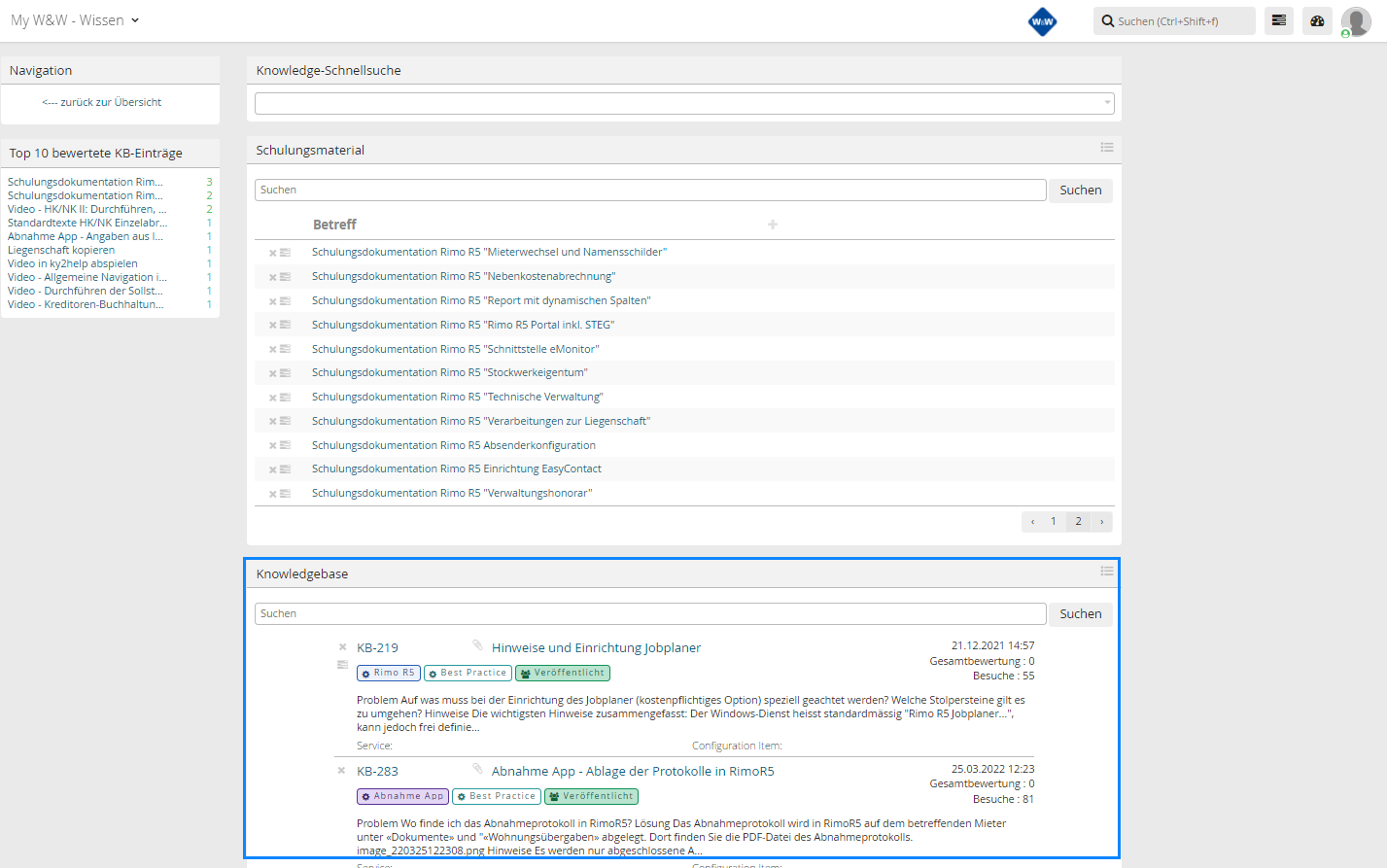Open the list icon for 'Nebenkostenabrechnung' row
The width and height of the screenshot is (1387, 868).
coord(286,276)
